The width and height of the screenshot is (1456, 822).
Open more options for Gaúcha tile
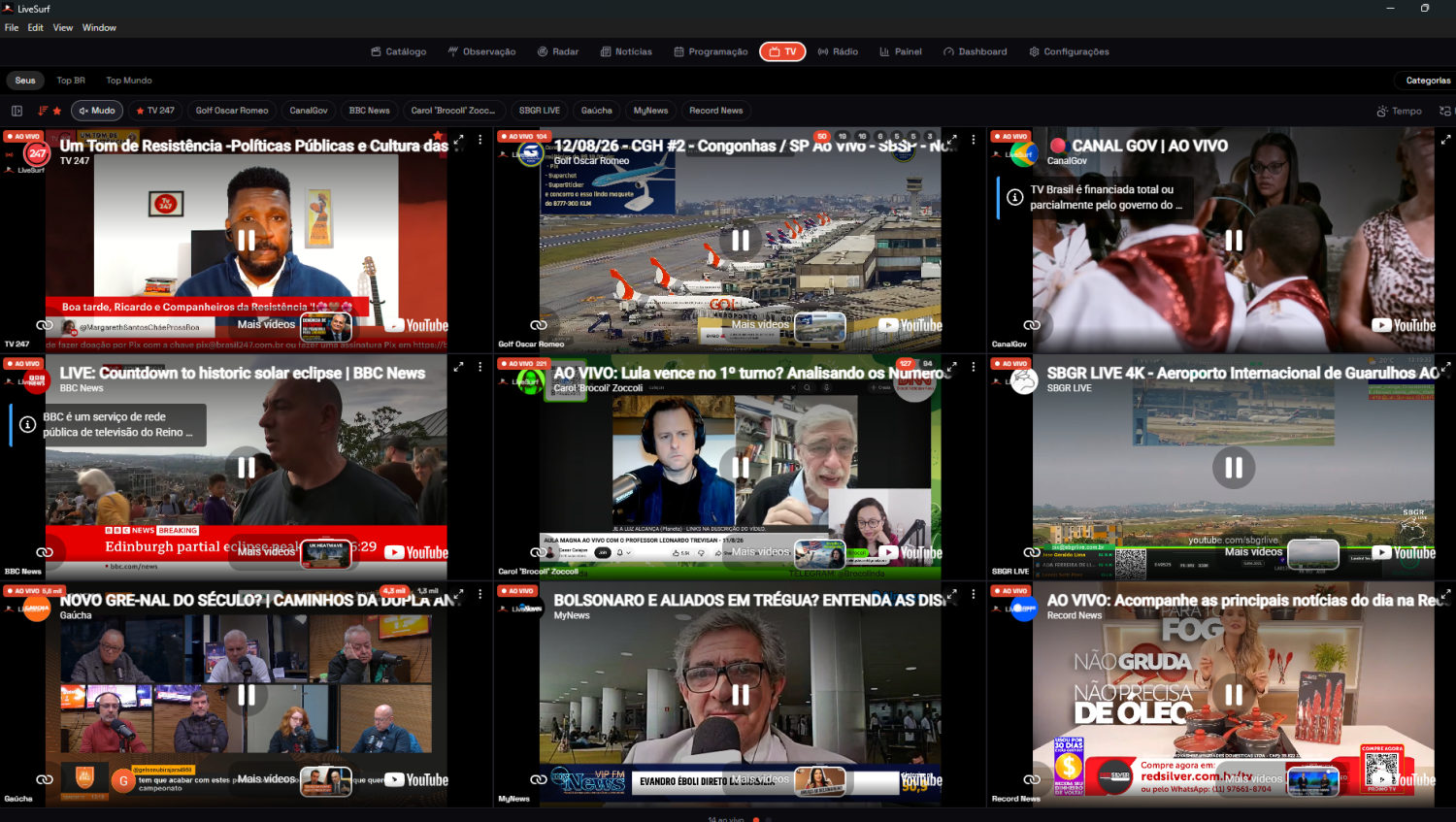click(480, 594)
